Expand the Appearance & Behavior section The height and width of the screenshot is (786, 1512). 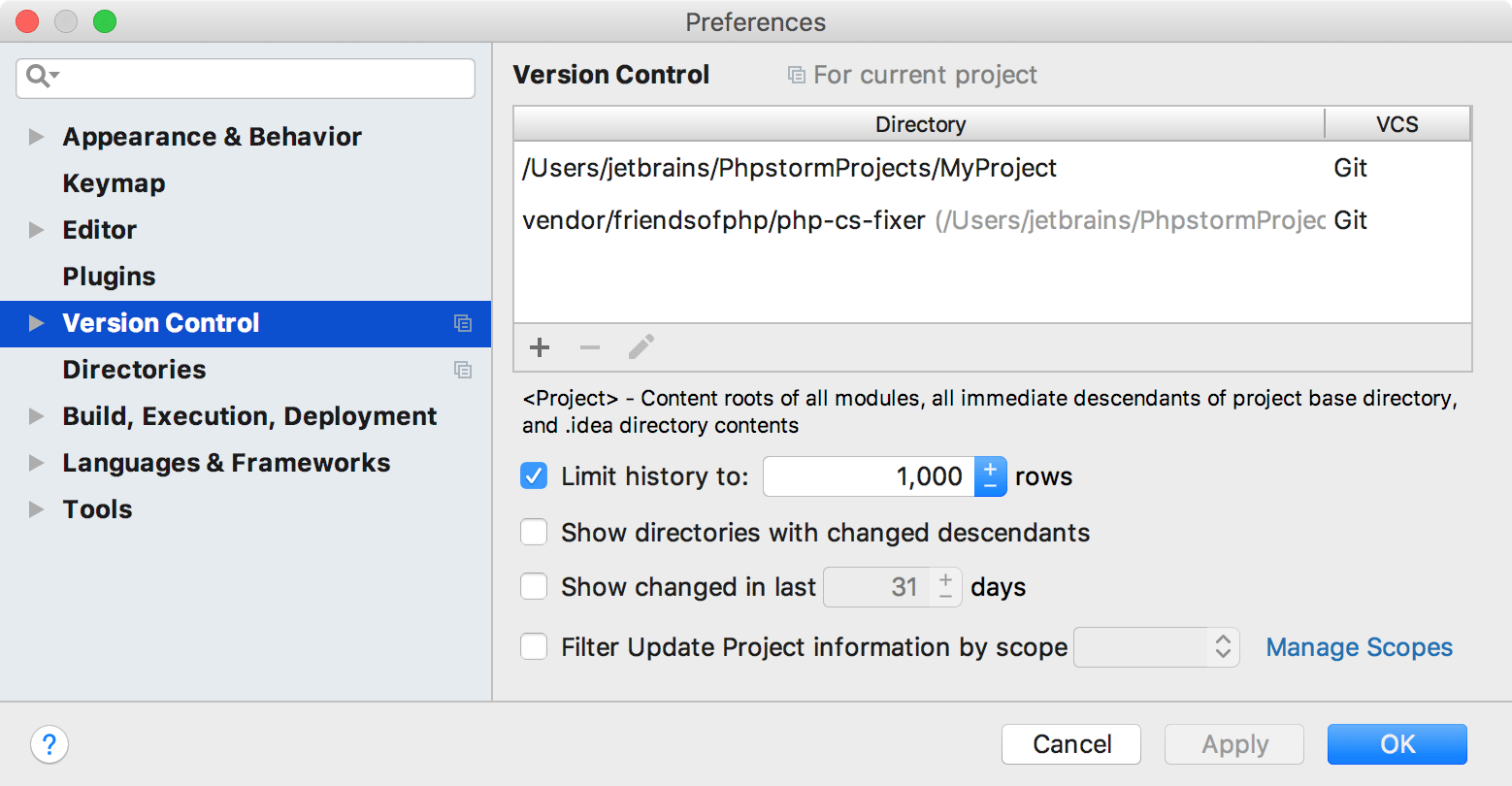pyautogui.click(x=36, y=137)
